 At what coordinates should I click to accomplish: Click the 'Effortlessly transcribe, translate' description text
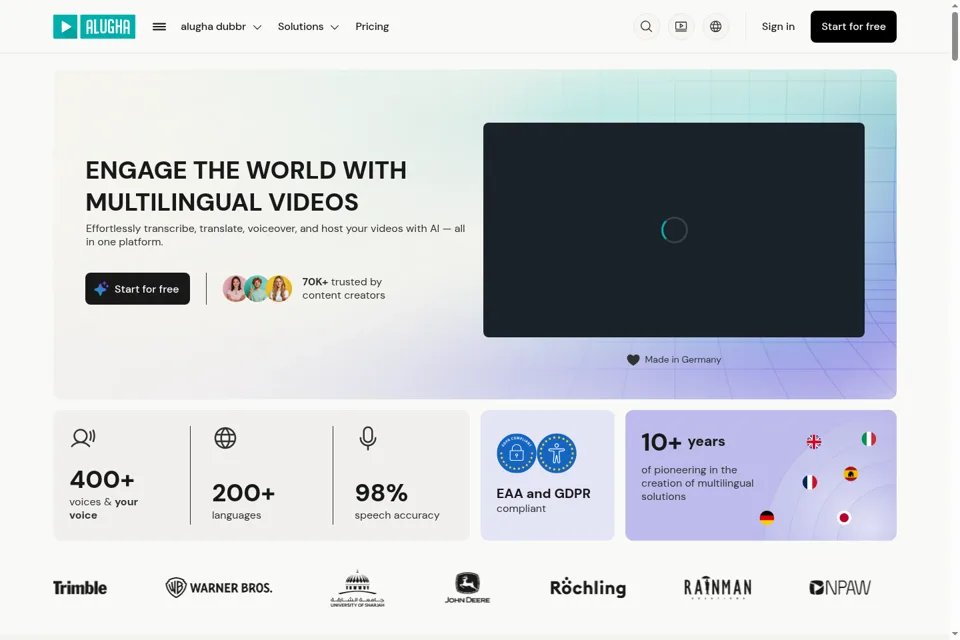pos(276,235)
